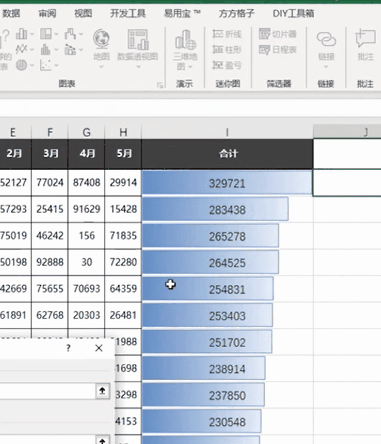Insert a column or bar chart
Viewport: 381px width, 444px height.
(x=22, y=34)
